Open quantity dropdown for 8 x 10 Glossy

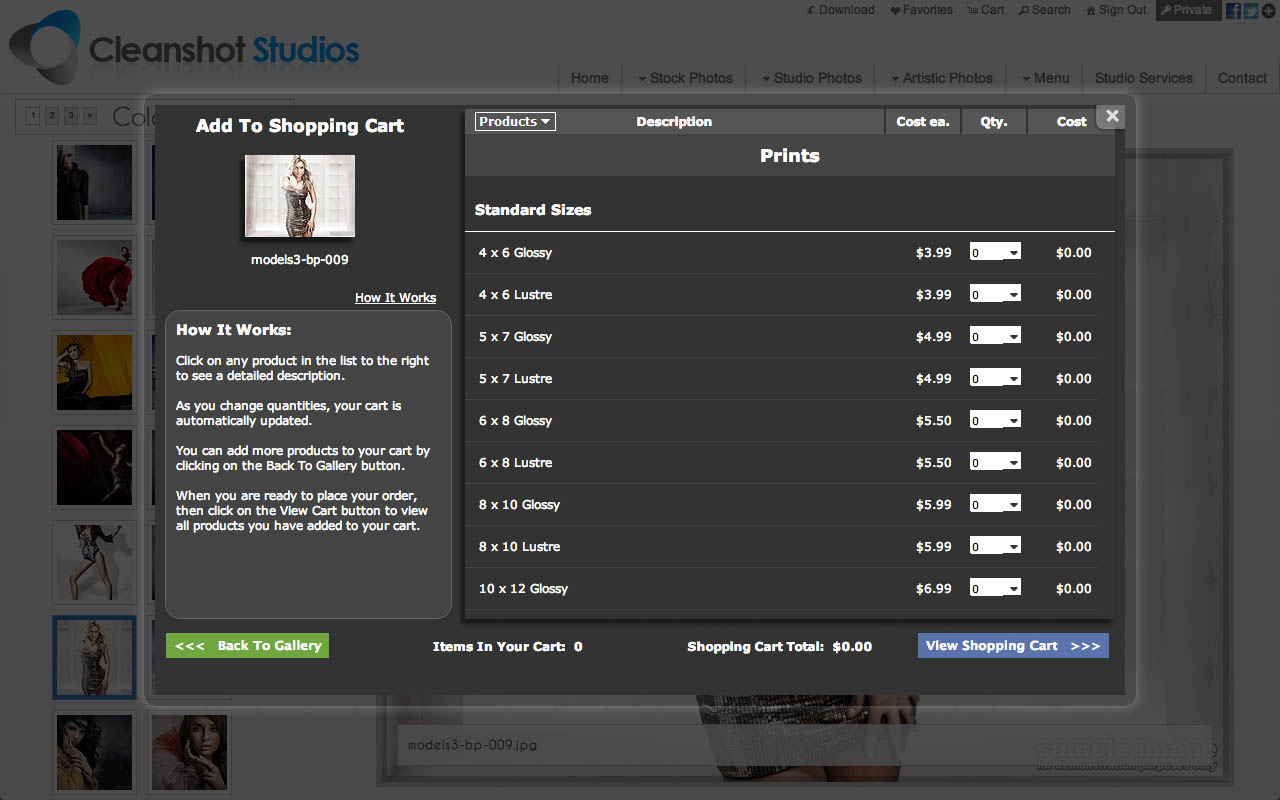[x=995, y=505]
